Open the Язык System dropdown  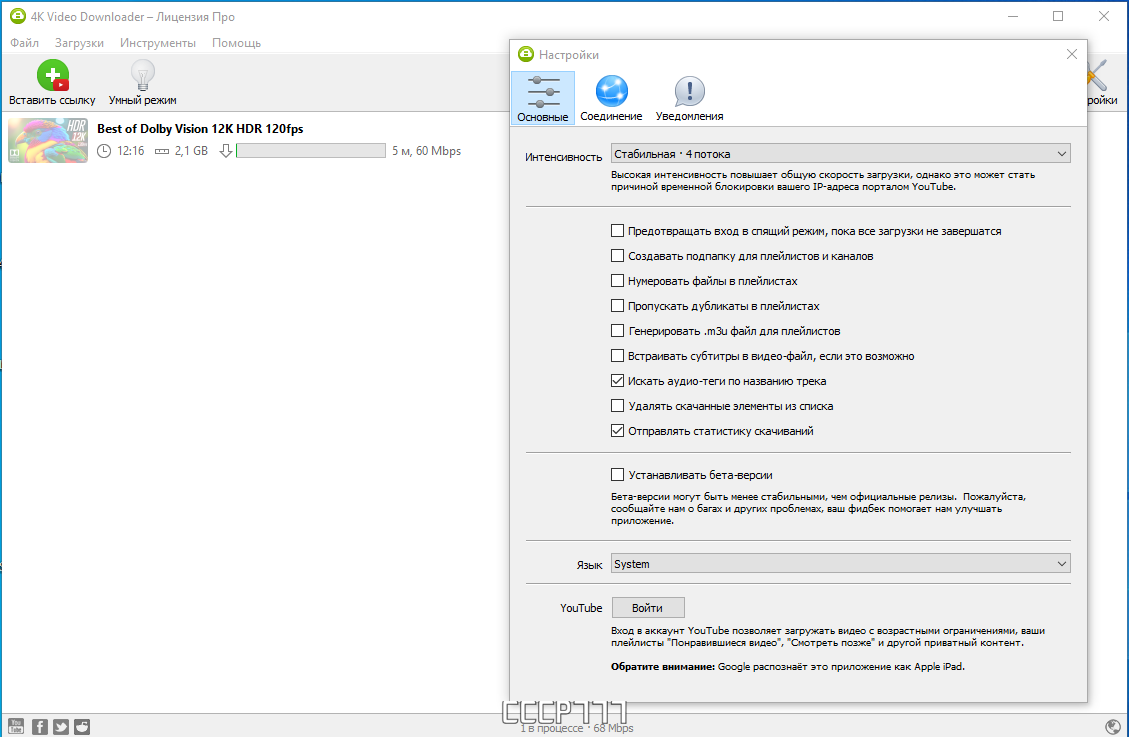coord(840,564)
